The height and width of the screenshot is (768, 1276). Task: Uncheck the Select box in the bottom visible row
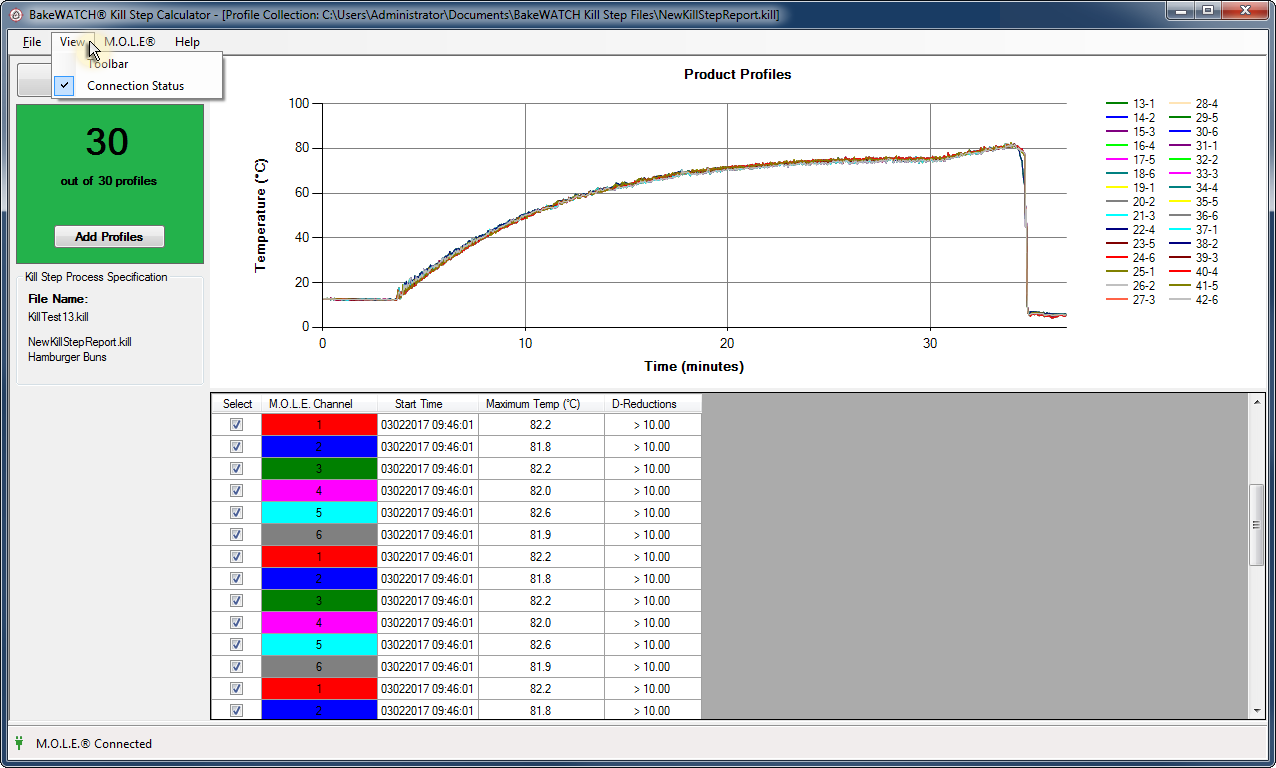tap(237, 710)
